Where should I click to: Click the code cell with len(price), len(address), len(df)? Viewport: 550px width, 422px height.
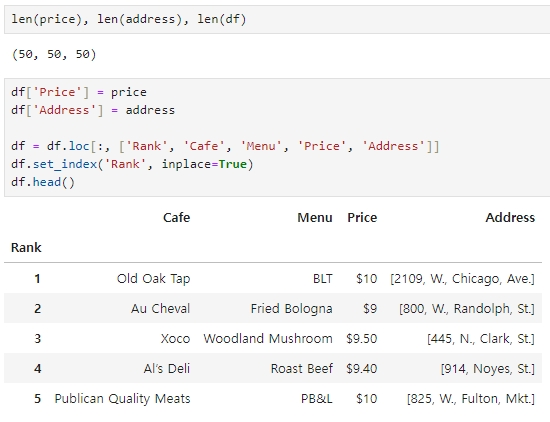point(277,19)
